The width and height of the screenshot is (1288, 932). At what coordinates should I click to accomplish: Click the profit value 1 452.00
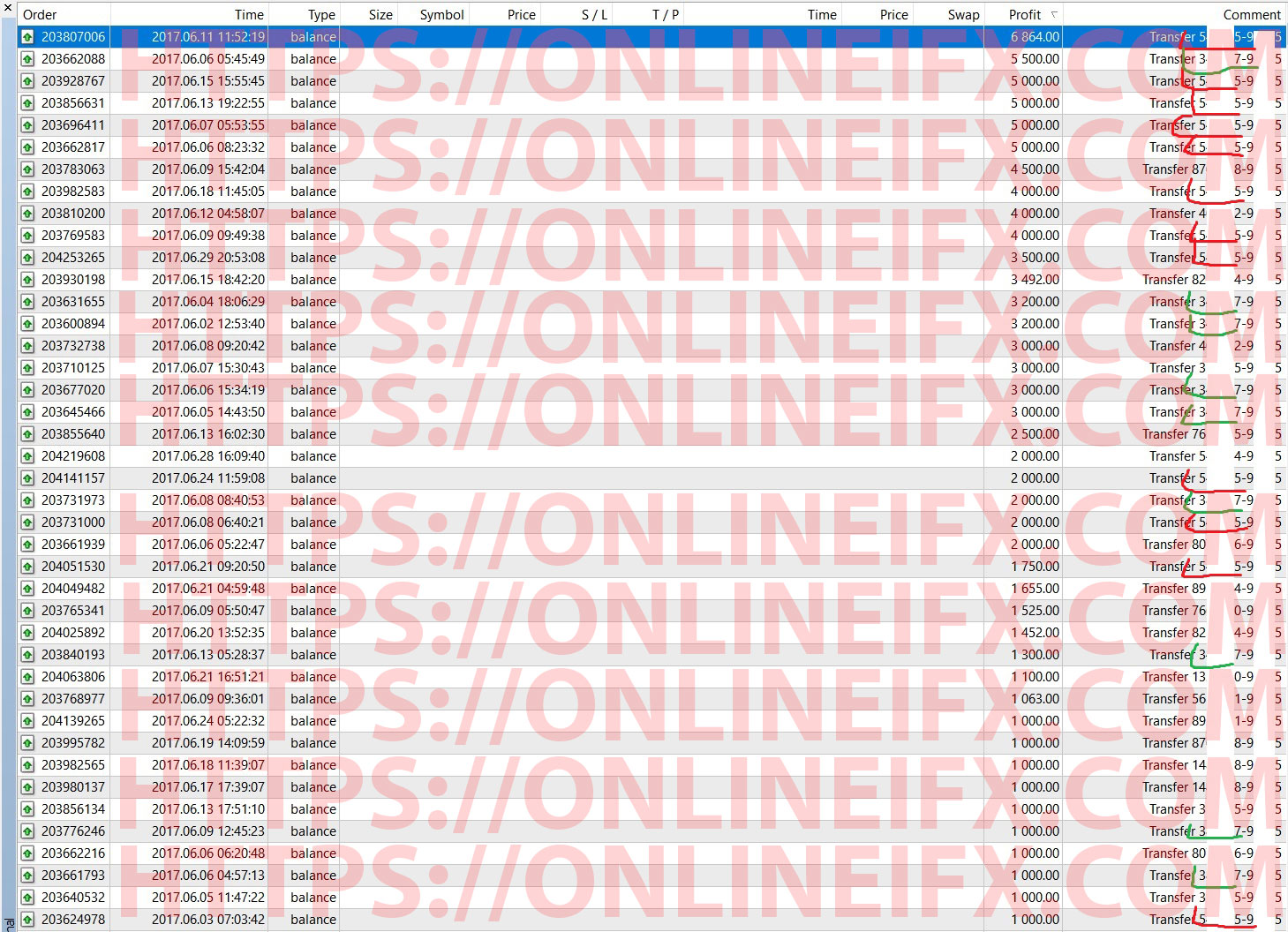point(1035,633)
